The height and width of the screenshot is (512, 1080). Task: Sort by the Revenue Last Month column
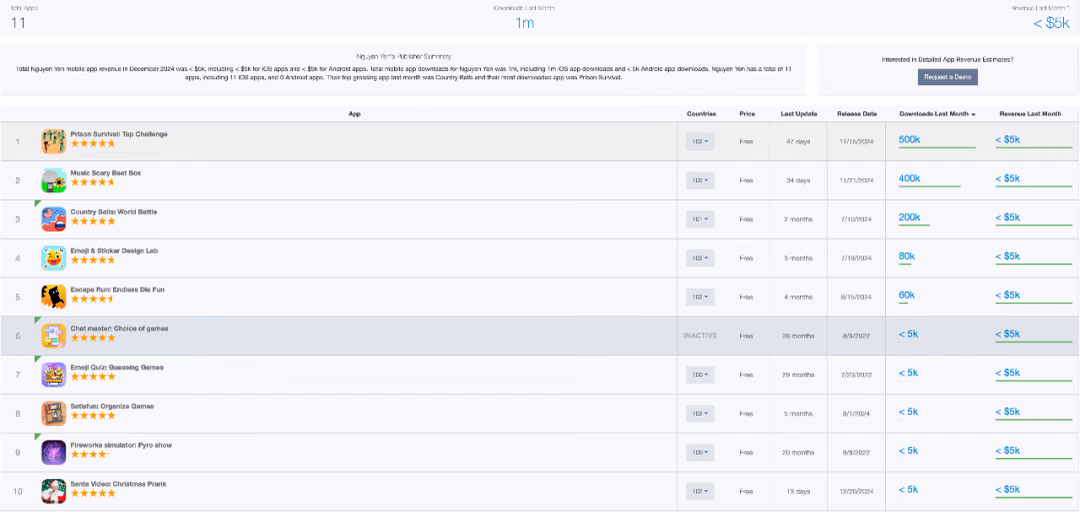pos(1030,114)
